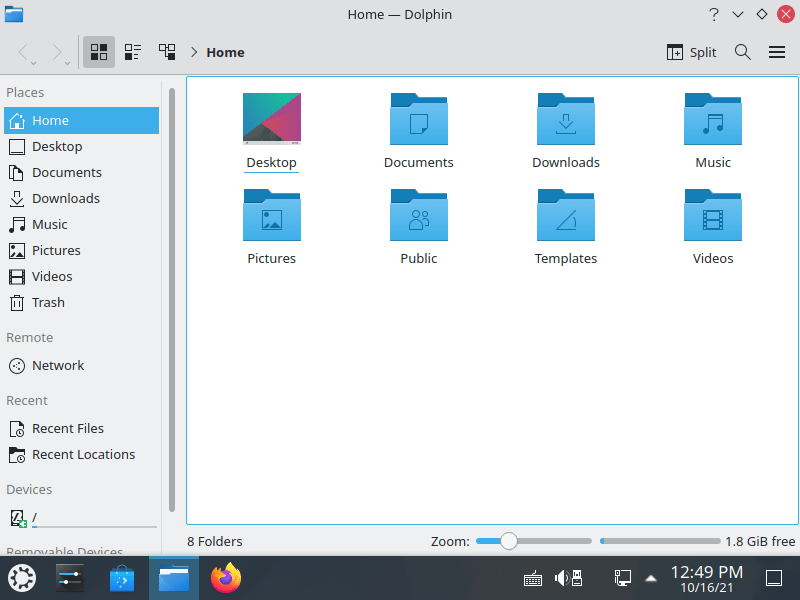
Task: Select the Videos folder icon
Action: tap(713, 215)
